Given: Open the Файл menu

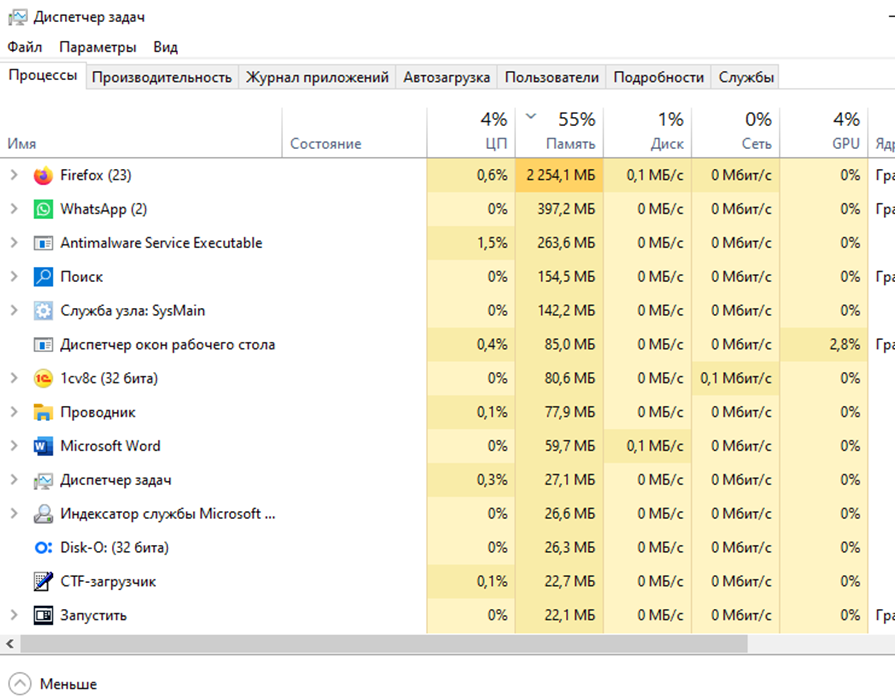Looking at the screenshot, I should point(24,47).
